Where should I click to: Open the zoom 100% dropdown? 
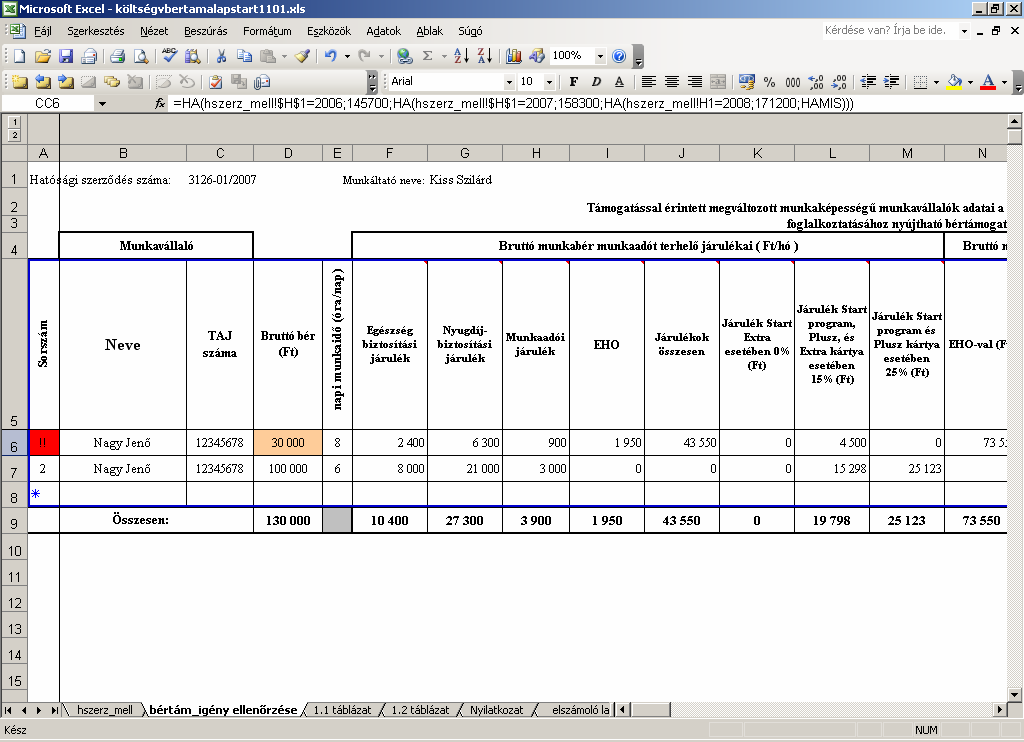pos(600,56)
